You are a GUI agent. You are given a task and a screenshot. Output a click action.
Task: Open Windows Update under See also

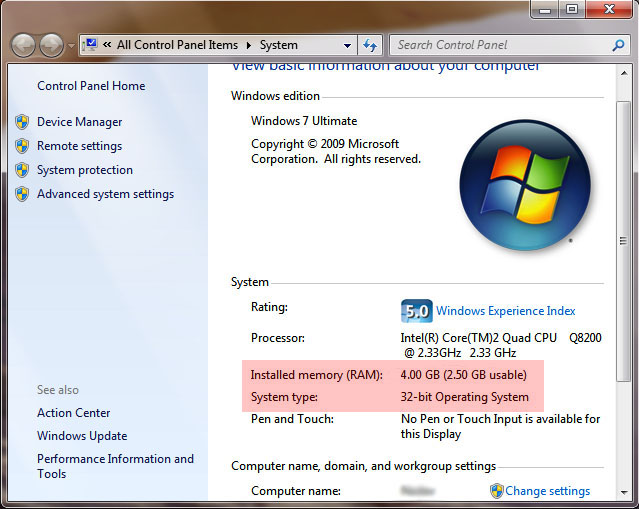pos(82,436)
